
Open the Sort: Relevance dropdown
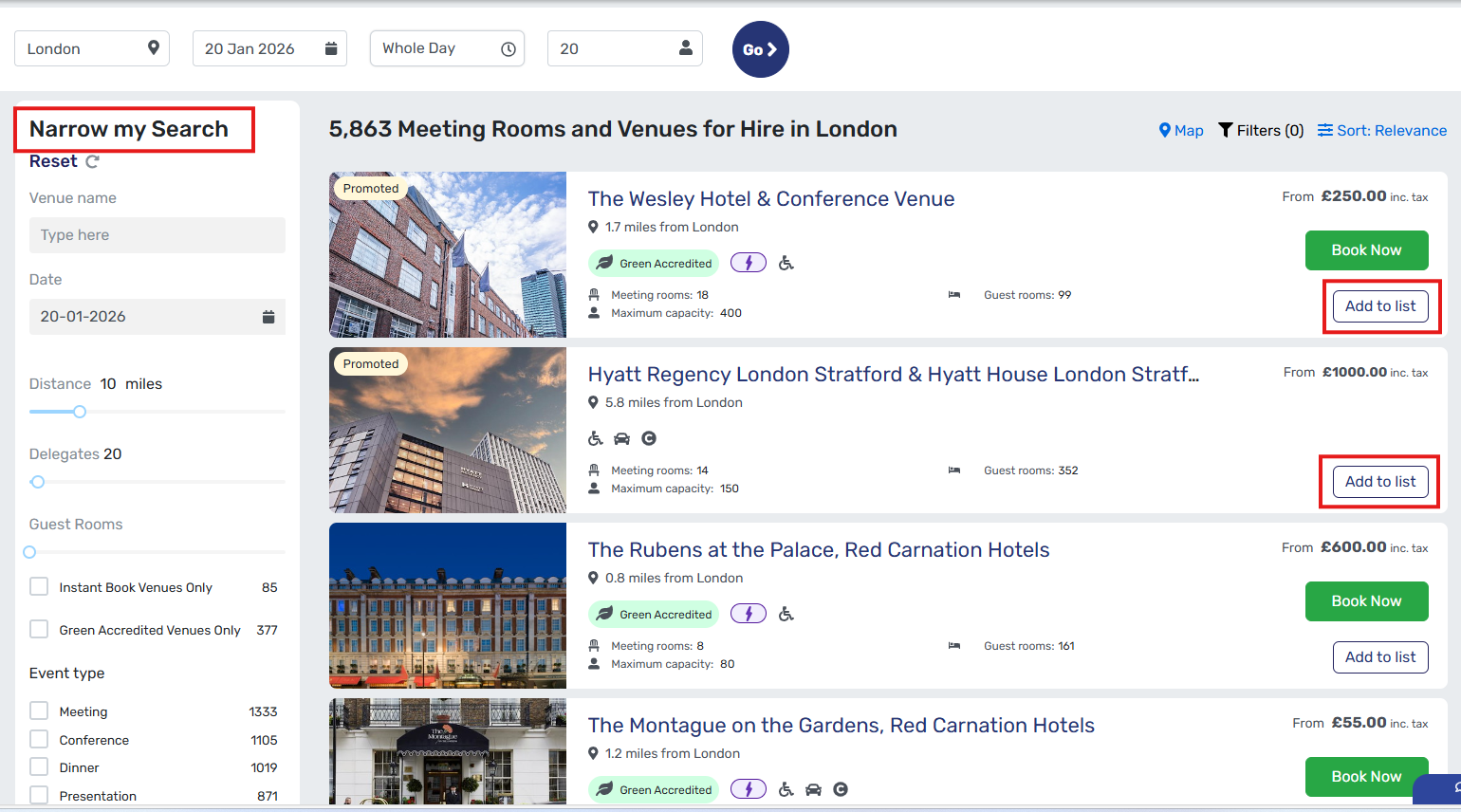click(x=1382, y=131)
